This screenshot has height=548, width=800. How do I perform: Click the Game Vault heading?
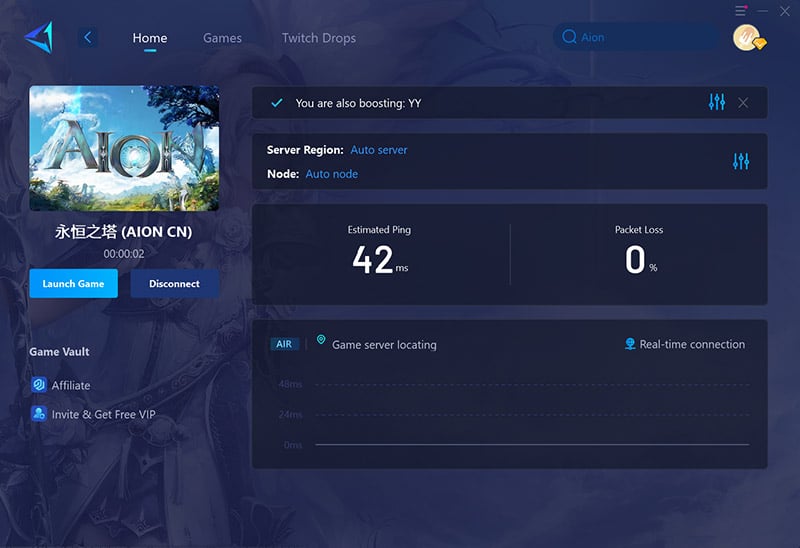pos(59,352)
